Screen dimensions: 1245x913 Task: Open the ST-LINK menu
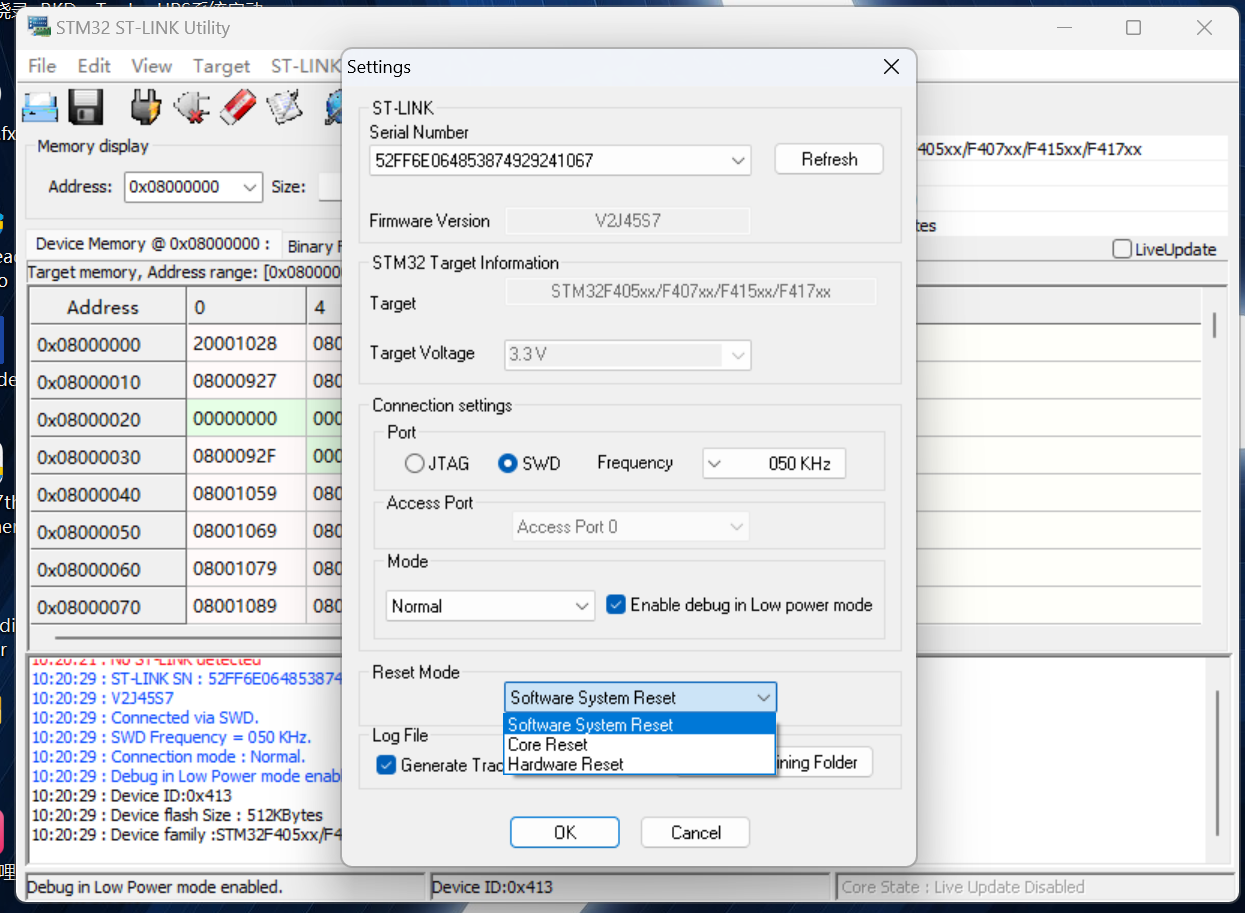coord(305,66)
